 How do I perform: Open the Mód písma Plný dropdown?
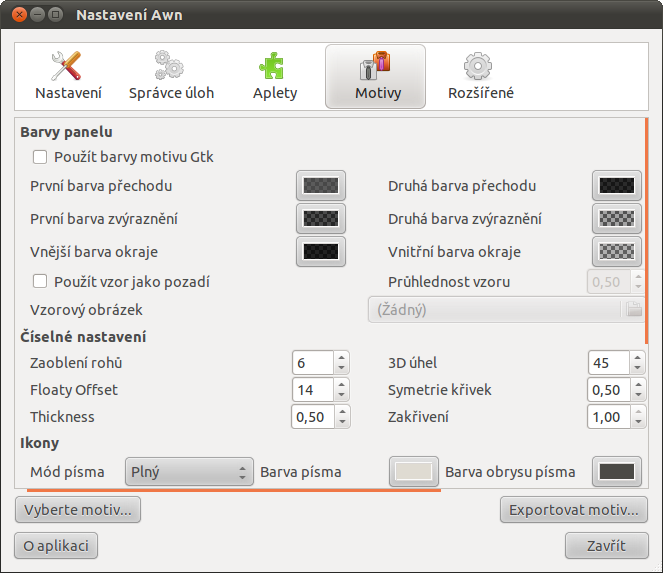coord(189,472)
